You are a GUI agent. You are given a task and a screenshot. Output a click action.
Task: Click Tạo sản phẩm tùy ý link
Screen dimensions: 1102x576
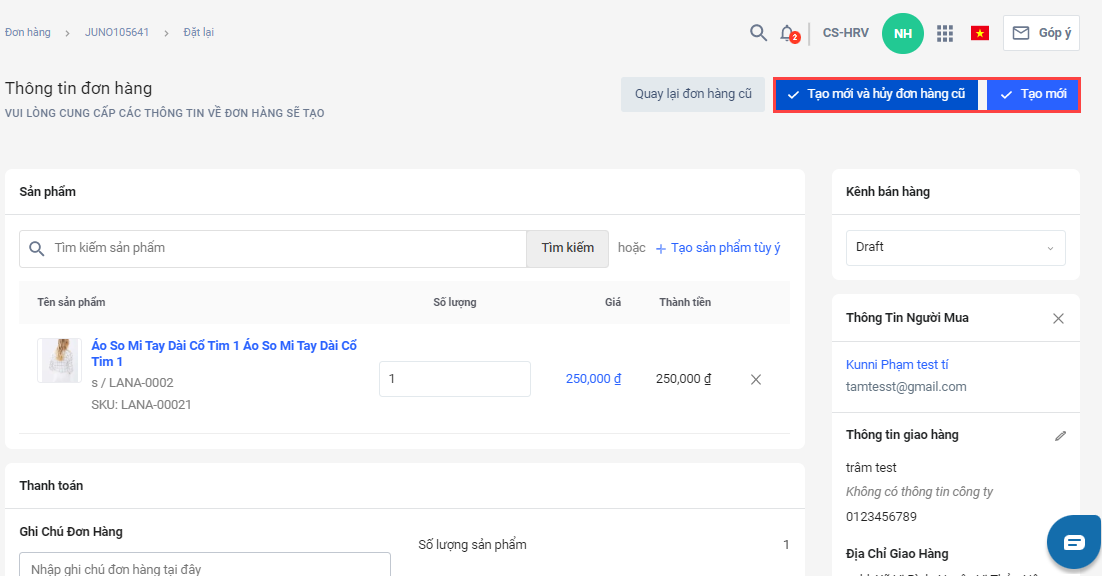point(718,248)
